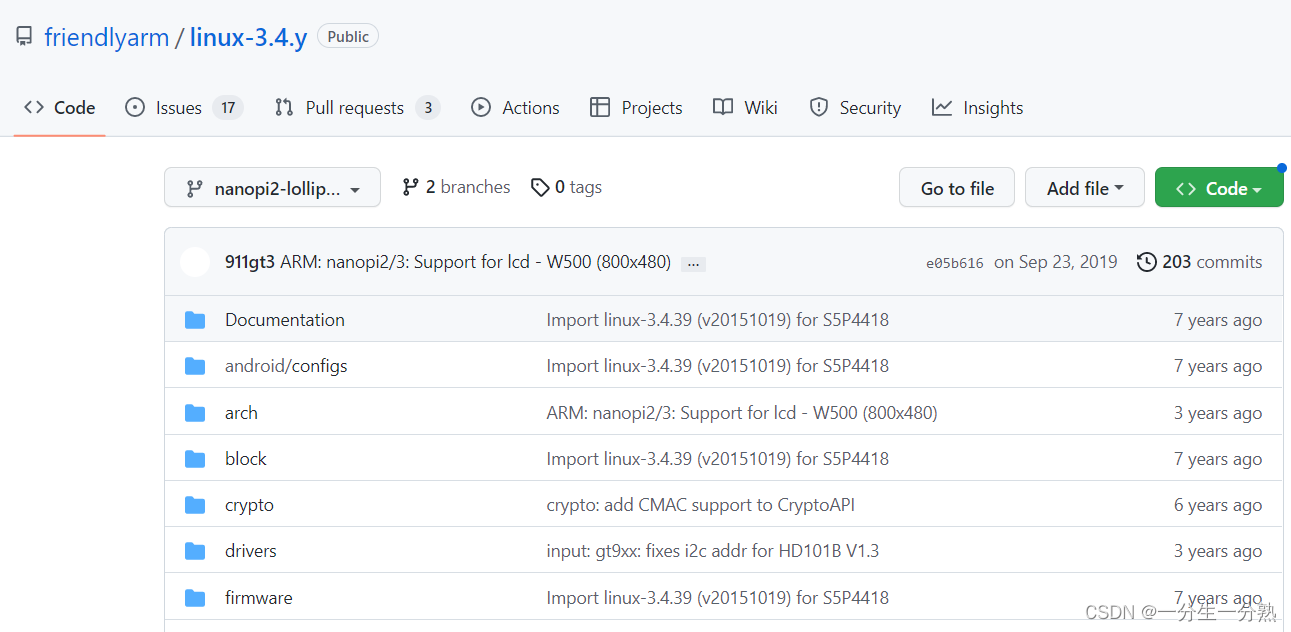Image resolution: width=1291 pixels, height=632 pixels.
Task: Open the latest commit message about lcd W500
Action: [x=475, y=262]
